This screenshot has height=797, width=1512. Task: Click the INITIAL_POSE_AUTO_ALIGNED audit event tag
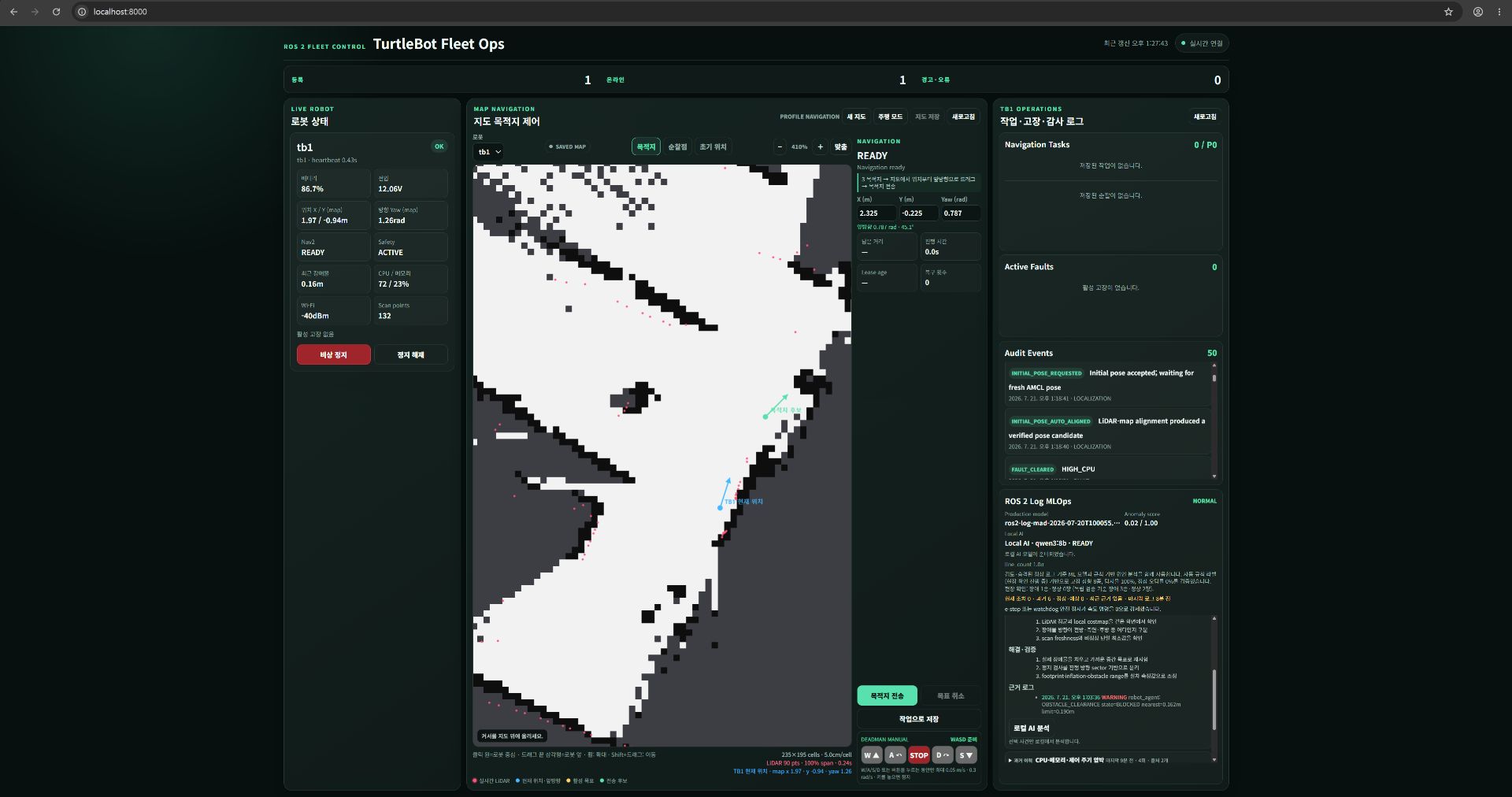point(1051,421)
